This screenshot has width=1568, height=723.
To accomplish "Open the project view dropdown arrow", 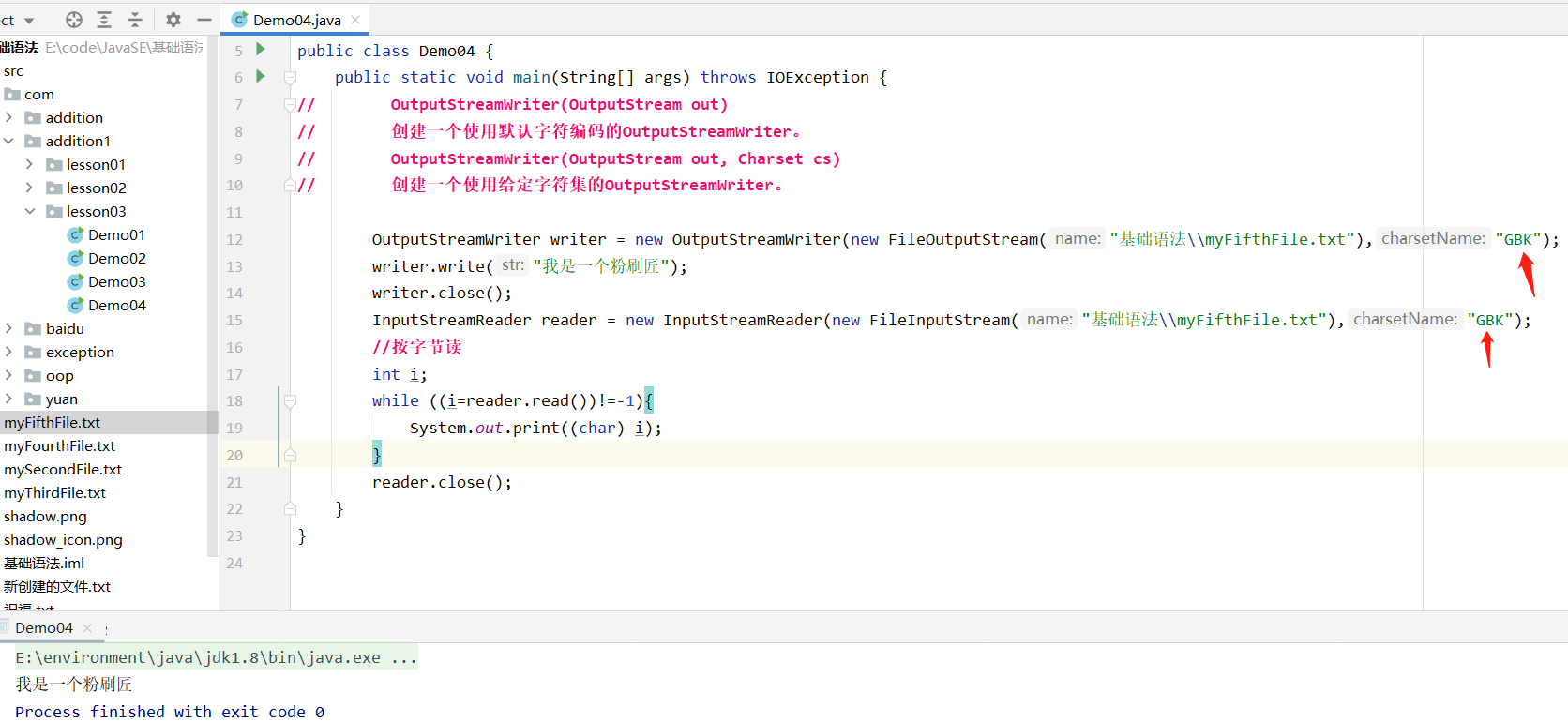I will [x=29, y=21].
